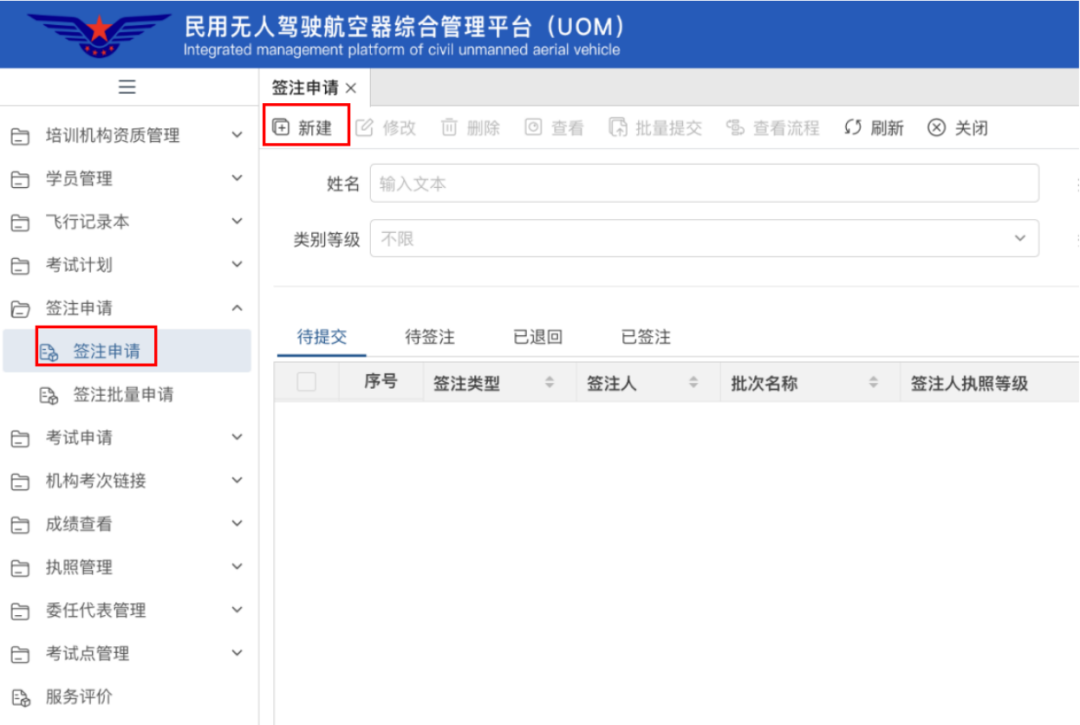
Task: Click the UOM winged star logo
Action: [99, 34]
